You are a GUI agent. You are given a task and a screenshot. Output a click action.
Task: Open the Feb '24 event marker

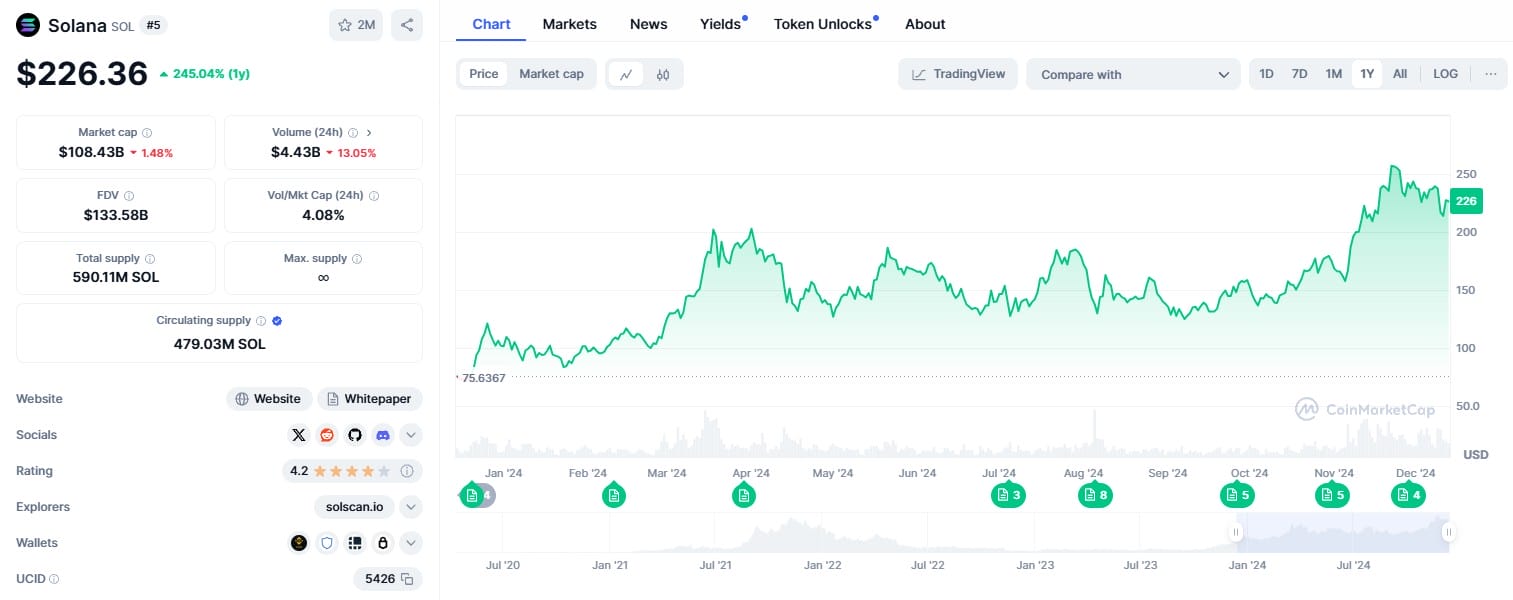[614, 495]
